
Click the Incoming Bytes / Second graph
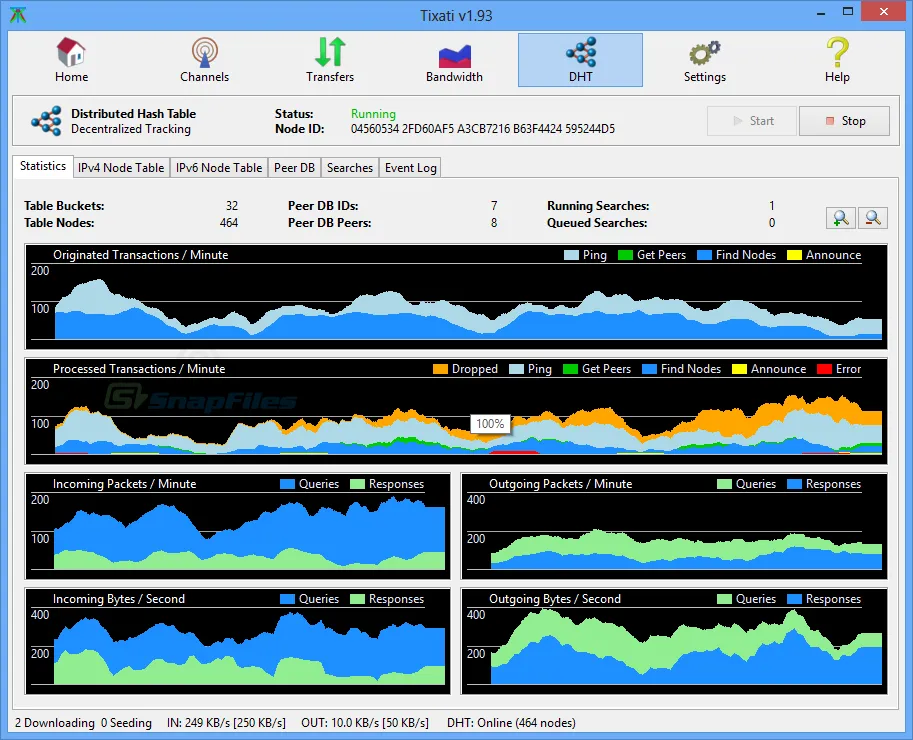pyautogui.click(x=238, y=641)
